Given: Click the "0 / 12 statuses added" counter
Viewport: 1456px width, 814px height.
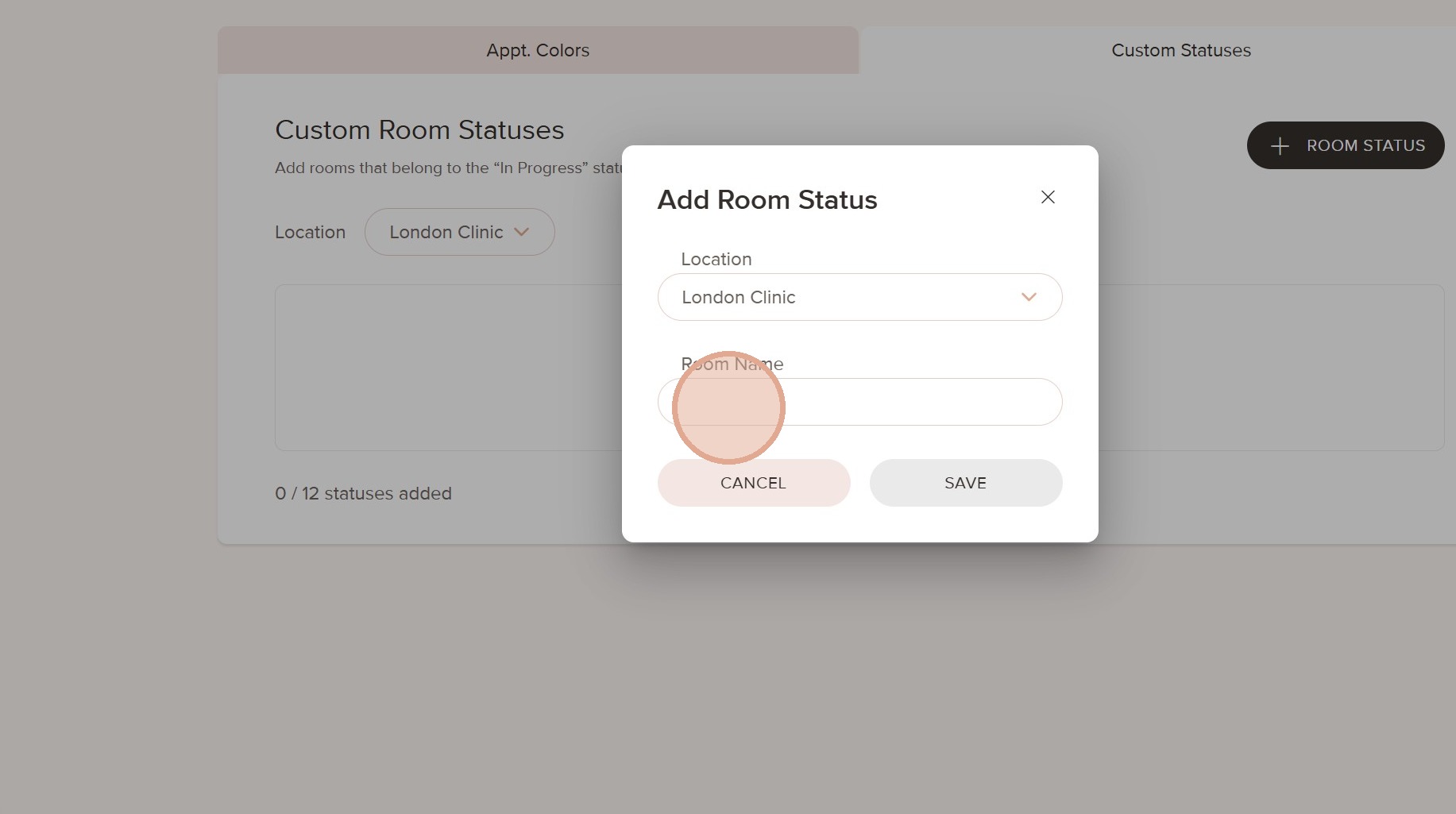Looking at the screenshot, I should pos(363,493).
